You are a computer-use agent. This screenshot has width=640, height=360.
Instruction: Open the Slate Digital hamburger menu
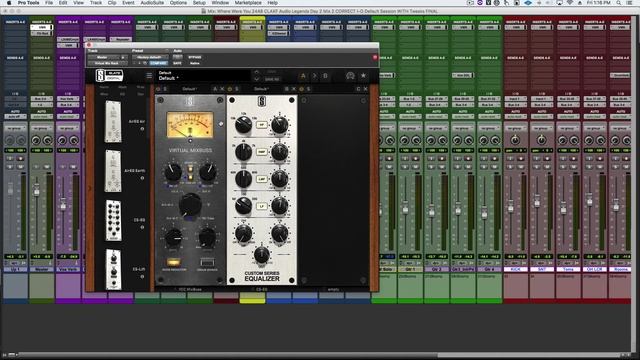[149, 76]
